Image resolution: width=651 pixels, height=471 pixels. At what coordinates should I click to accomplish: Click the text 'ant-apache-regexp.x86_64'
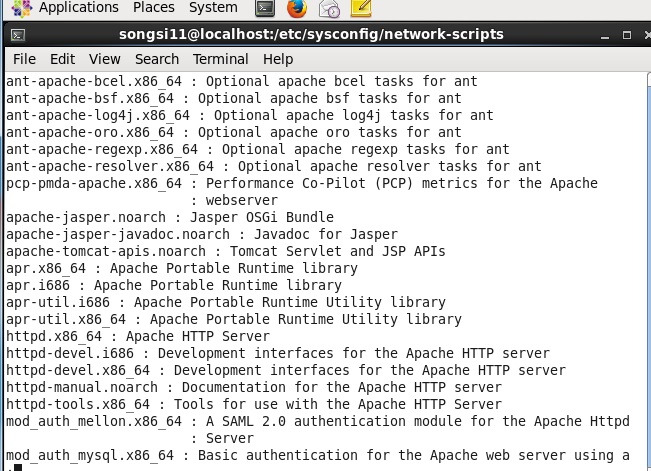(102, 150)
